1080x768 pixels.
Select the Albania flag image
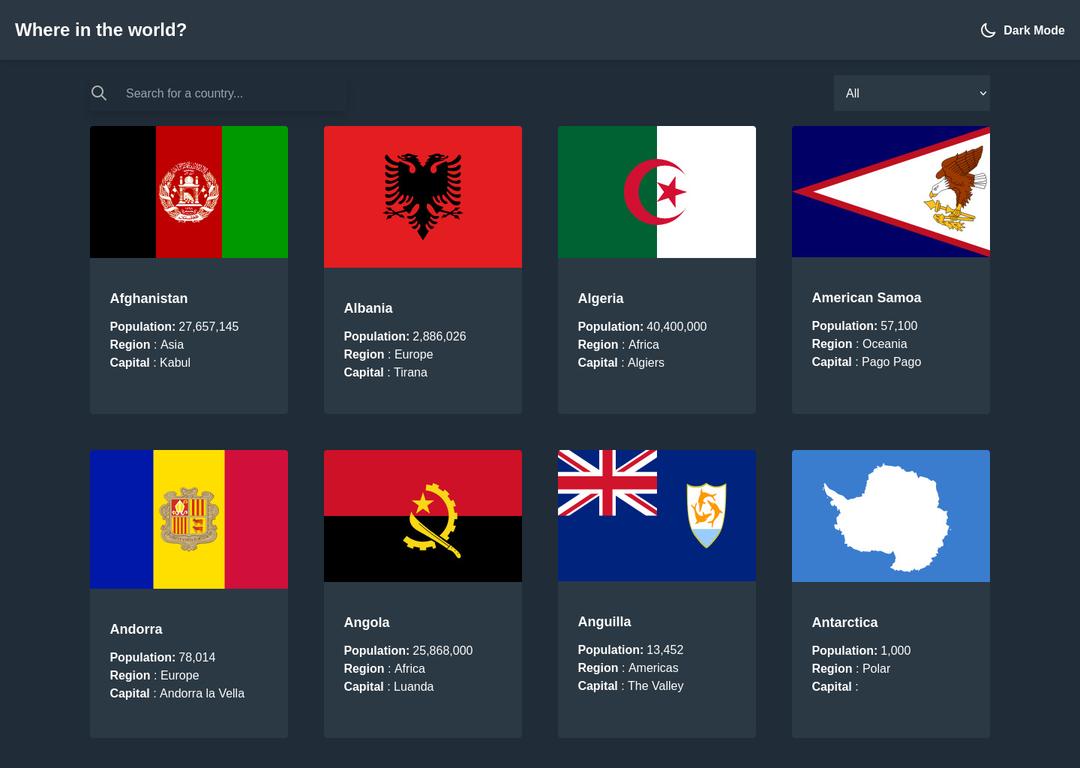coord(423,197)
